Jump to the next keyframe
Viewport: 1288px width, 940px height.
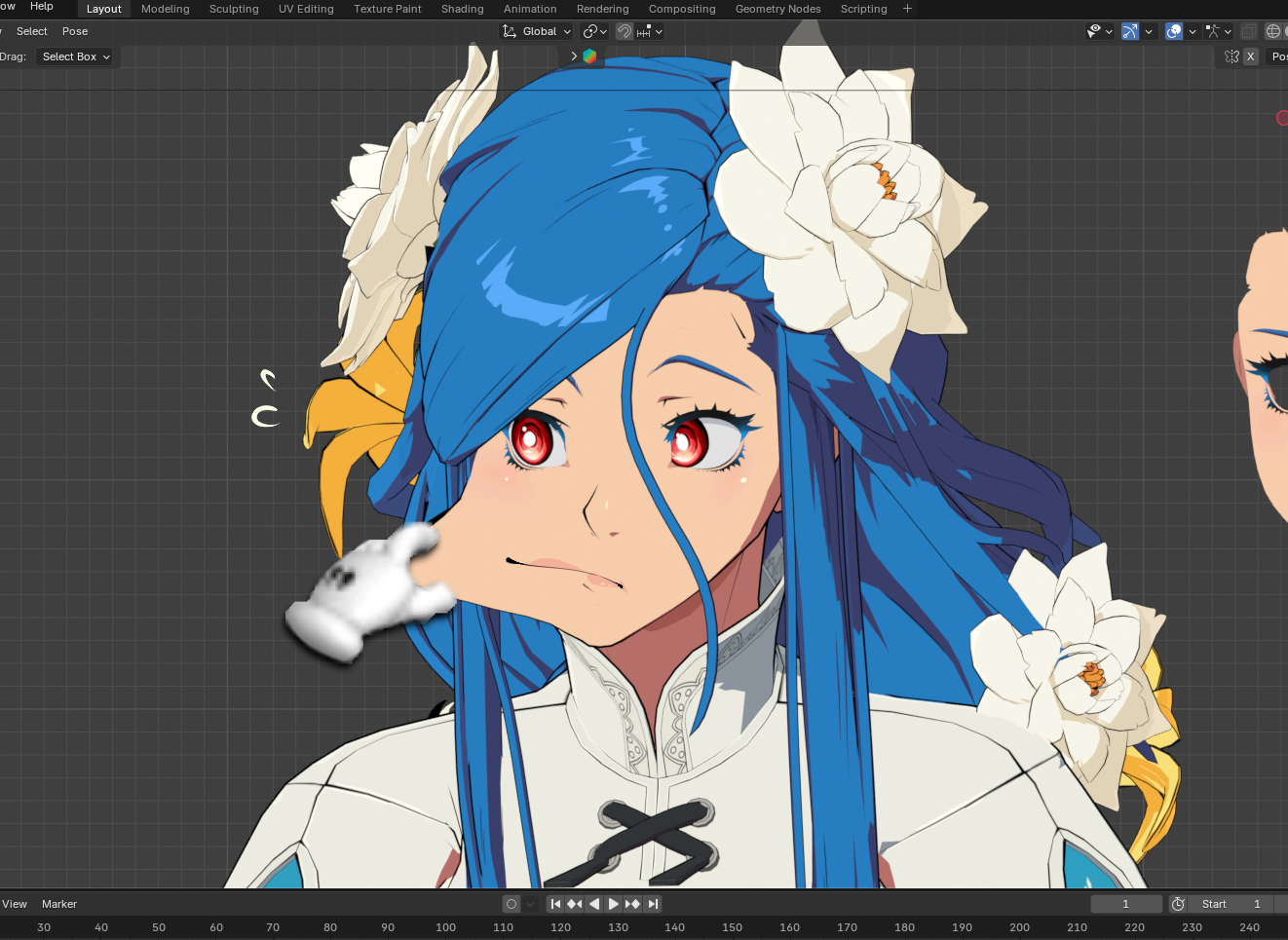pos(633,904)
